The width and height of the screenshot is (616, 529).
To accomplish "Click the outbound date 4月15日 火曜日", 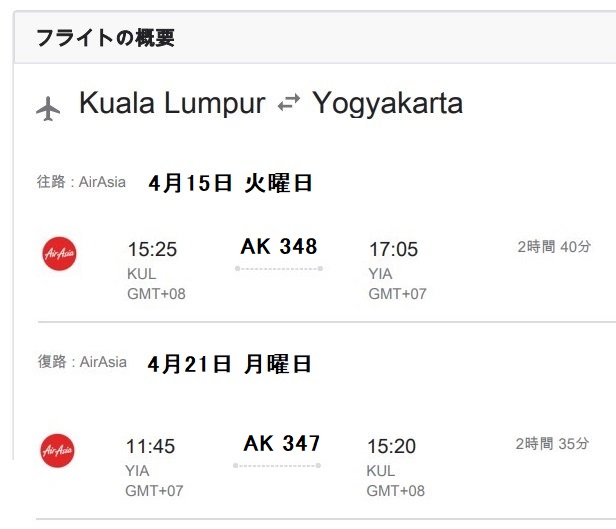I will tap(230, 183).
